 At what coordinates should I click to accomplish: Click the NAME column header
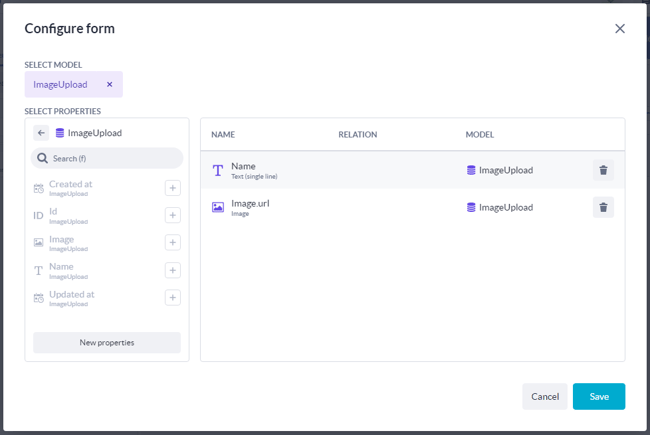click(223, 135)
